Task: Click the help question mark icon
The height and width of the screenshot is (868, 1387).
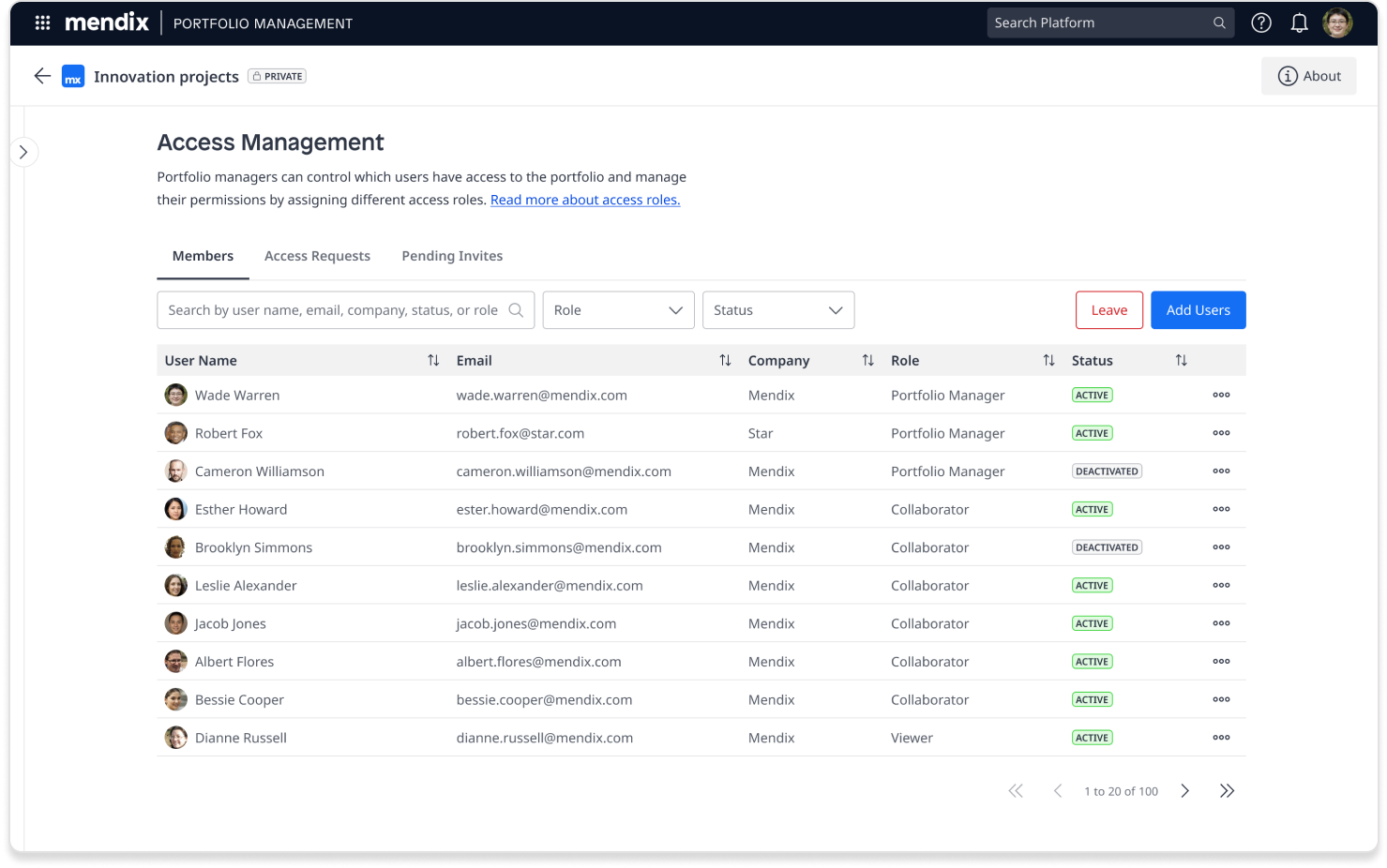Action: pos(1261,23)
